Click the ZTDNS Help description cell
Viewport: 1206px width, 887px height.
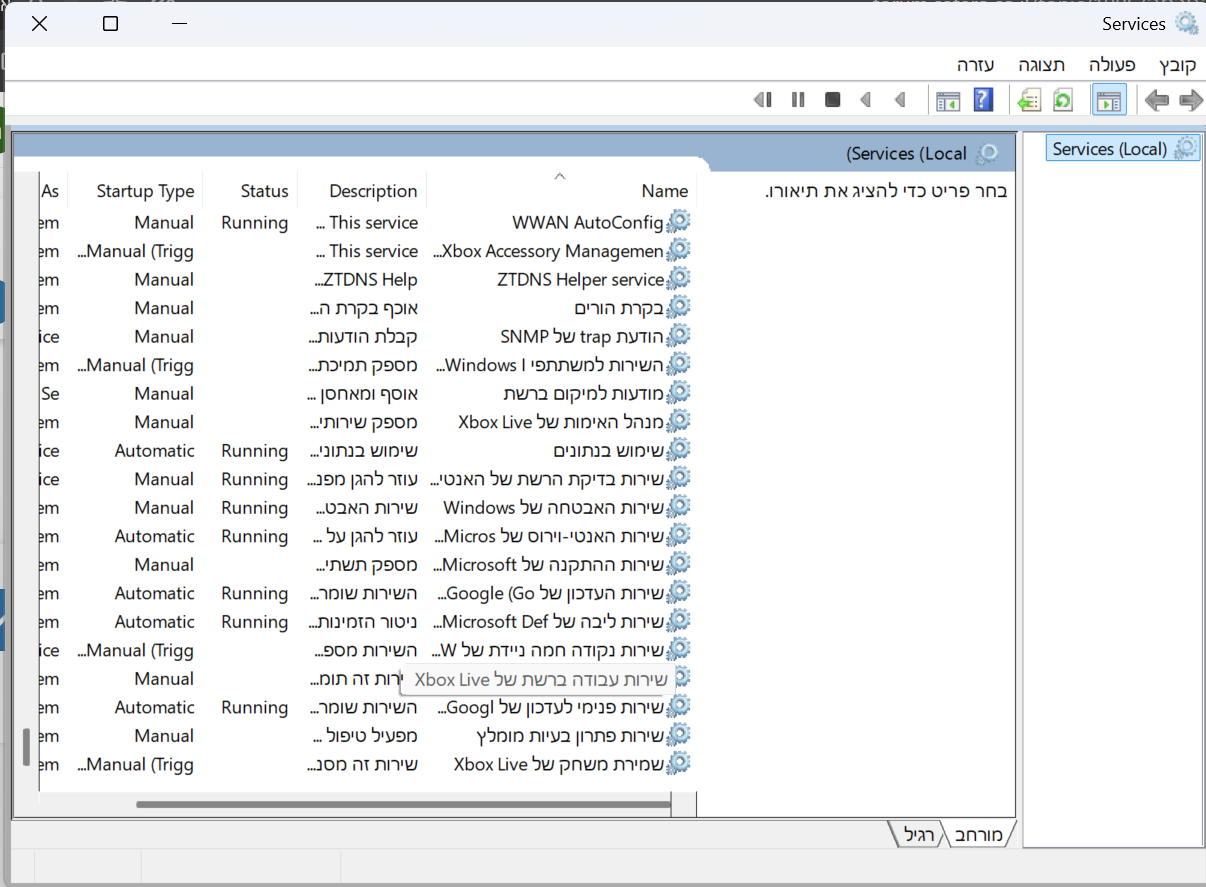(366, 279)
